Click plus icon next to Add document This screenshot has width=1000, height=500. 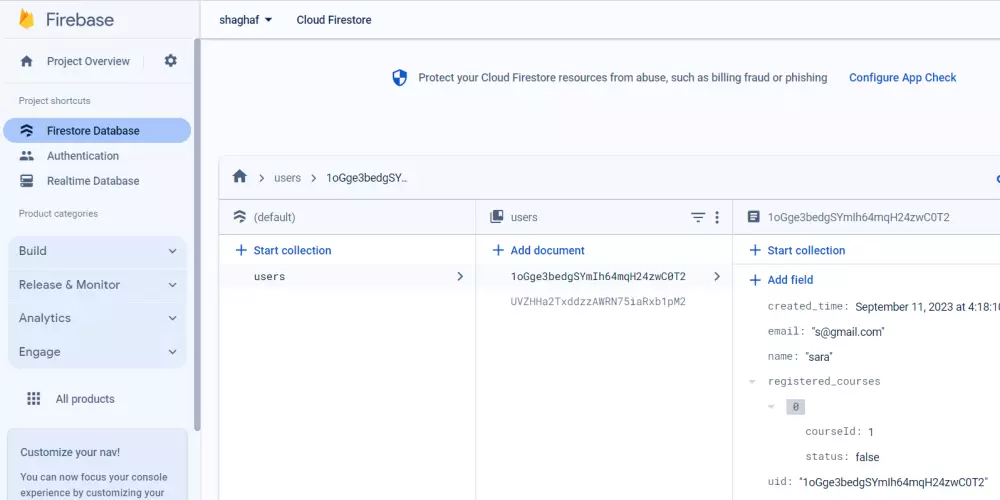pos(498,250)
